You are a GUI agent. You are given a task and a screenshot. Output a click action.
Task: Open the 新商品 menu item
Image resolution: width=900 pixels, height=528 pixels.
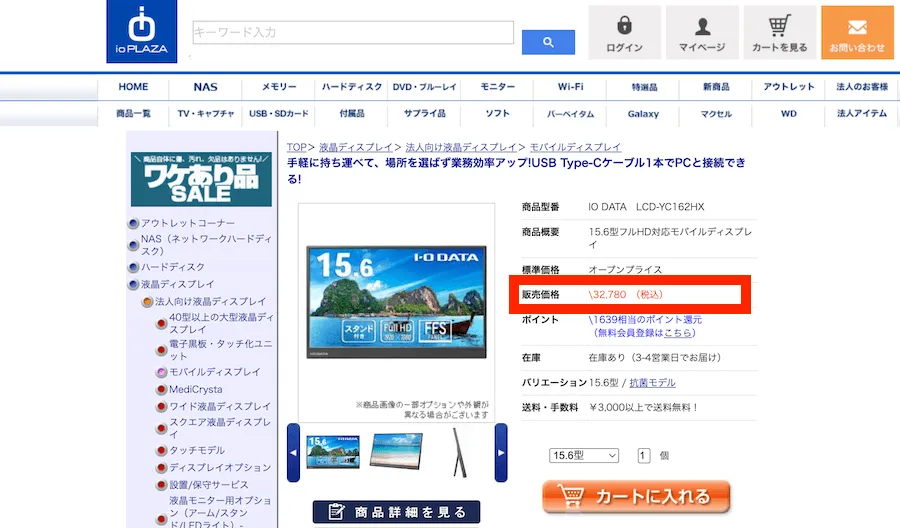[716, 87]
